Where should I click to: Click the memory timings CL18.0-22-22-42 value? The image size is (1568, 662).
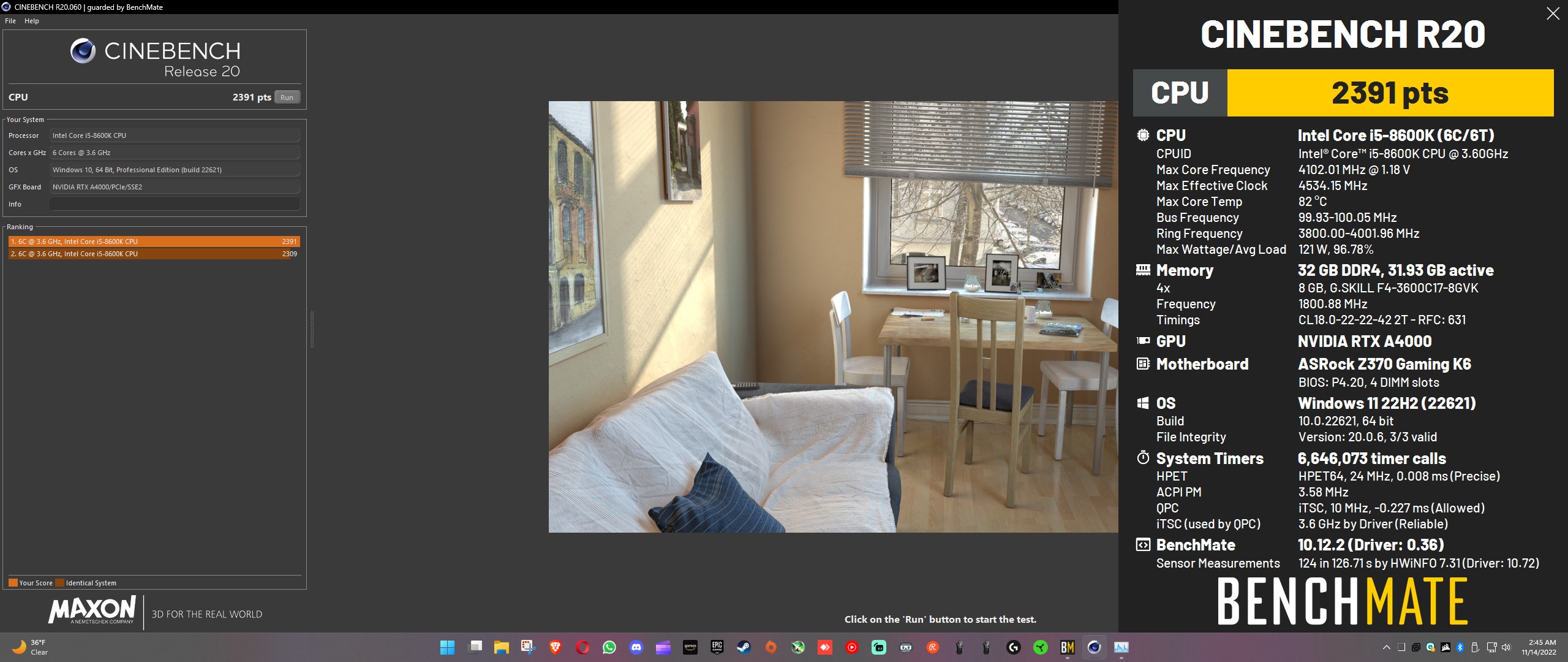[x=1382, y=320]
